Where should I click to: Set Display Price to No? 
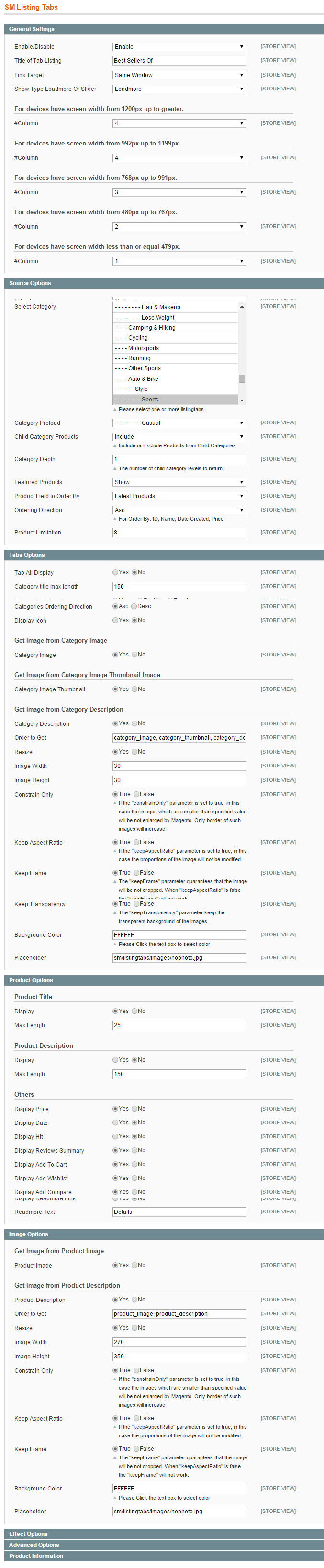coord(134,1109)
